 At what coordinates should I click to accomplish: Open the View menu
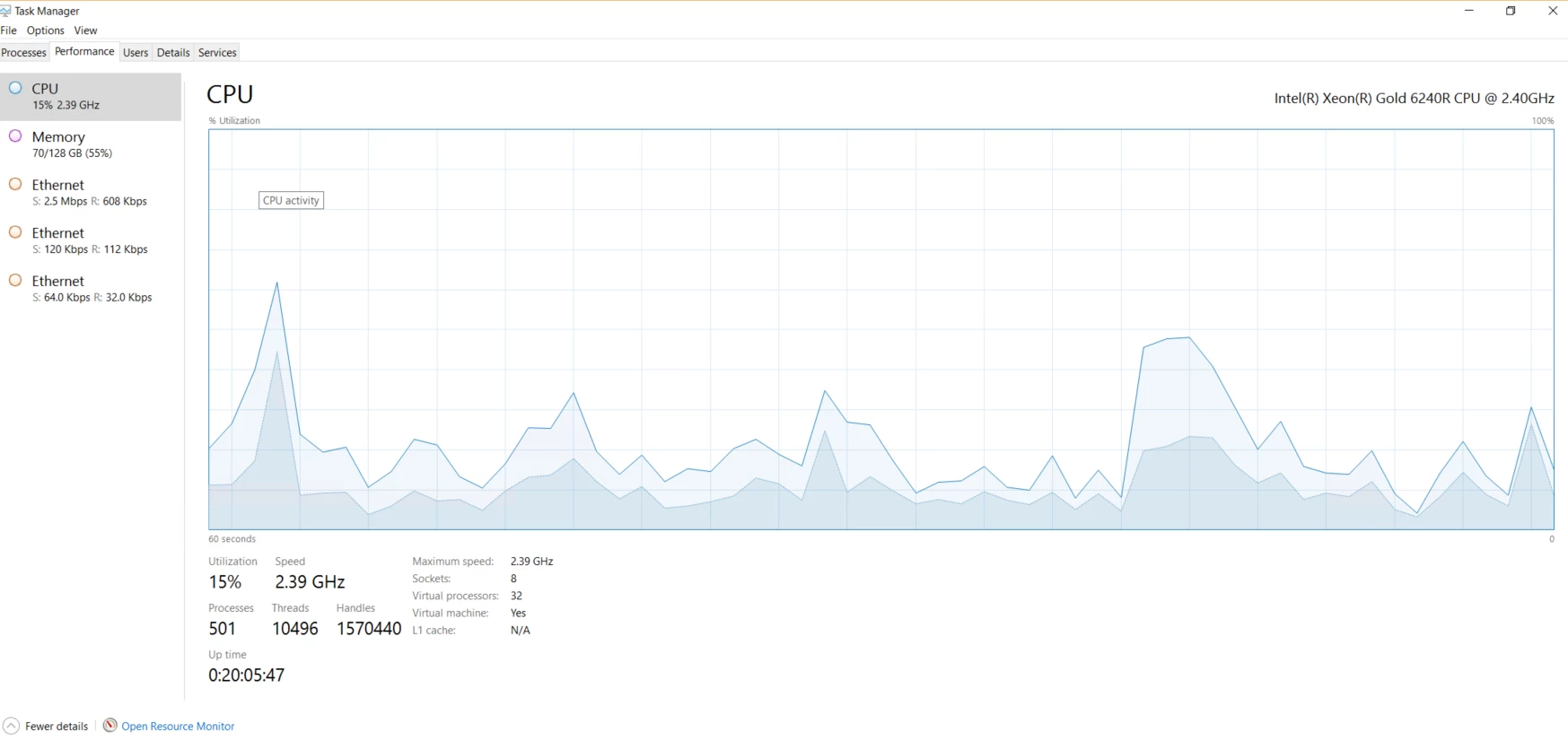coord(85,31)
